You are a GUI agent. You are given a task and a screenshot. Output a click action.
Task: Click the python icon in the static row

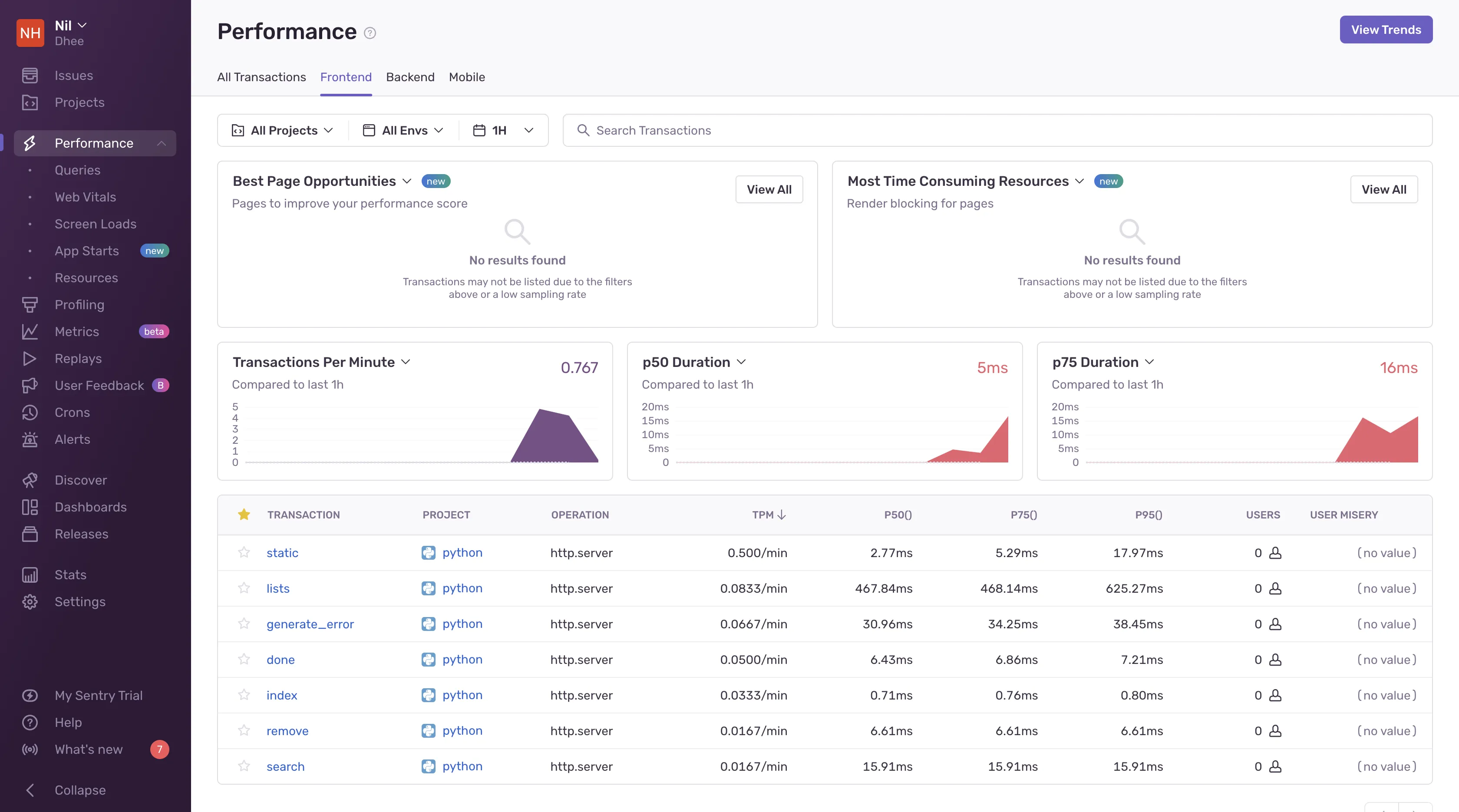(x=428, y=553)
